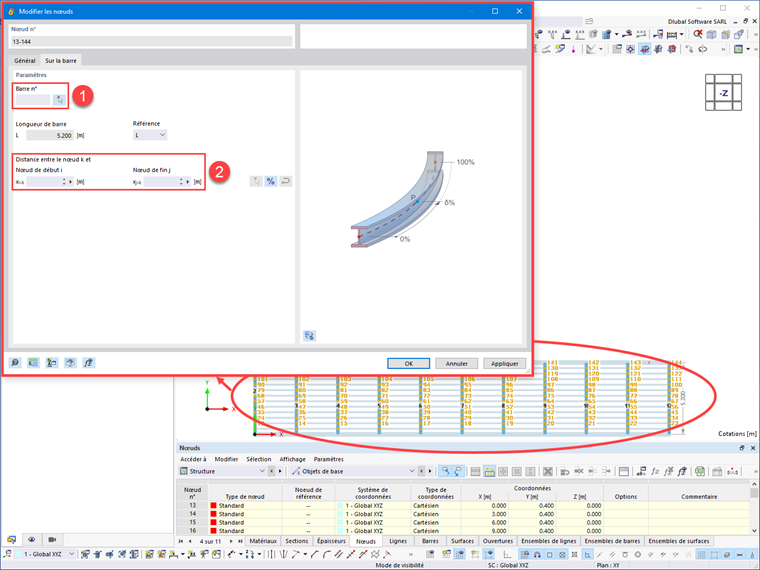The width and height of the screenshot is (760, 570).
Task: Click the cyan coordinate system swatch in row 14
Action: 340,514
